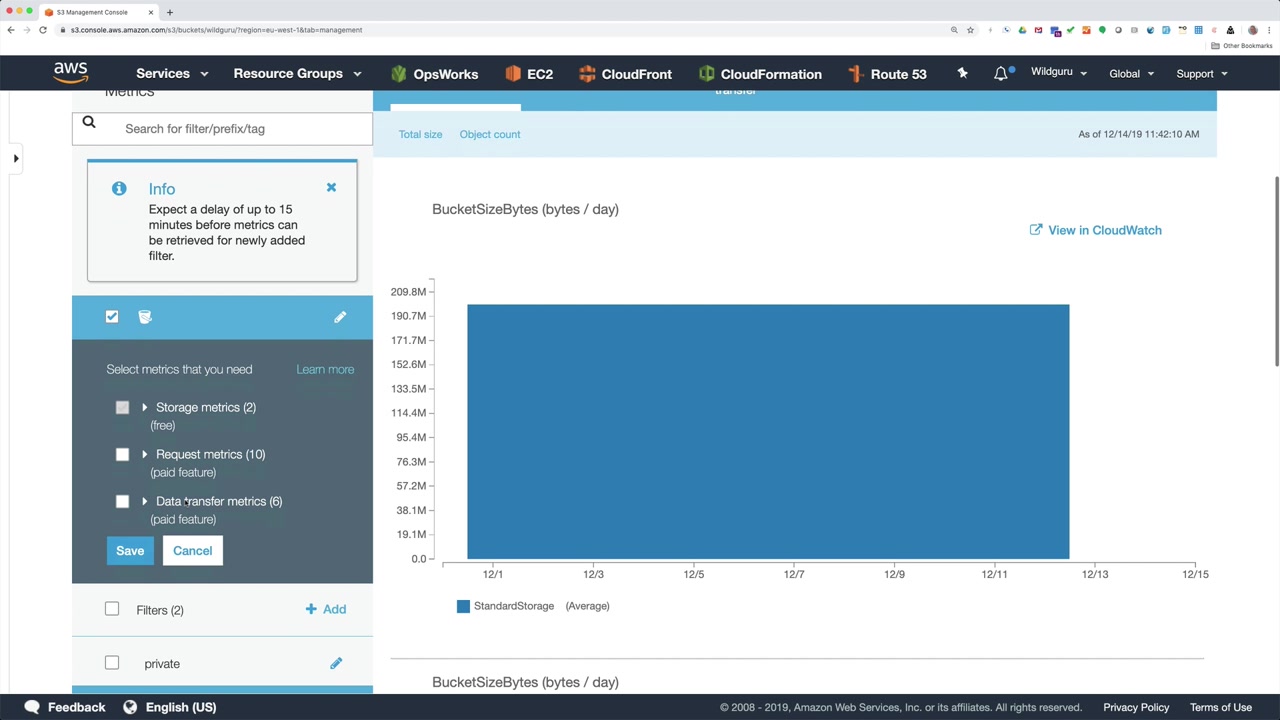Bookmark this page with star icon
Image resolution: width=1280 pixels, height=720 pixels.
(970, 30)
